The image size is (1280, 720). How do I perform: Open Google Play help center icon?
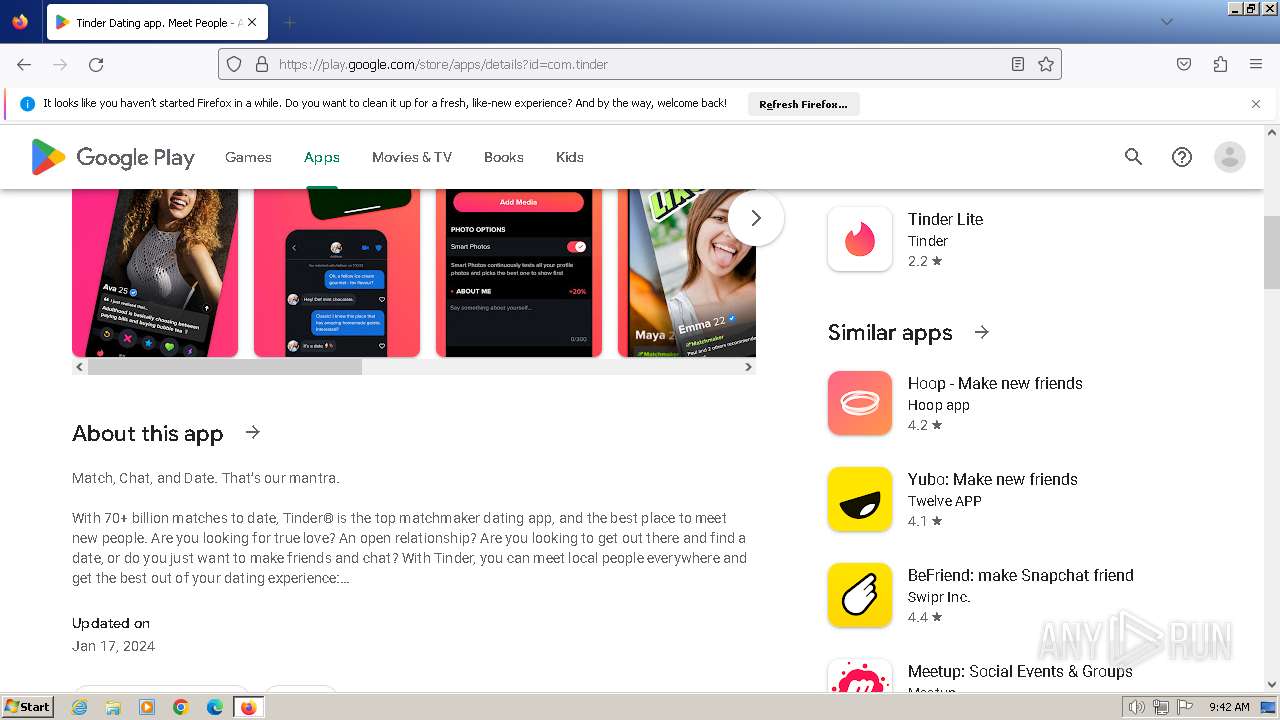1182,157
